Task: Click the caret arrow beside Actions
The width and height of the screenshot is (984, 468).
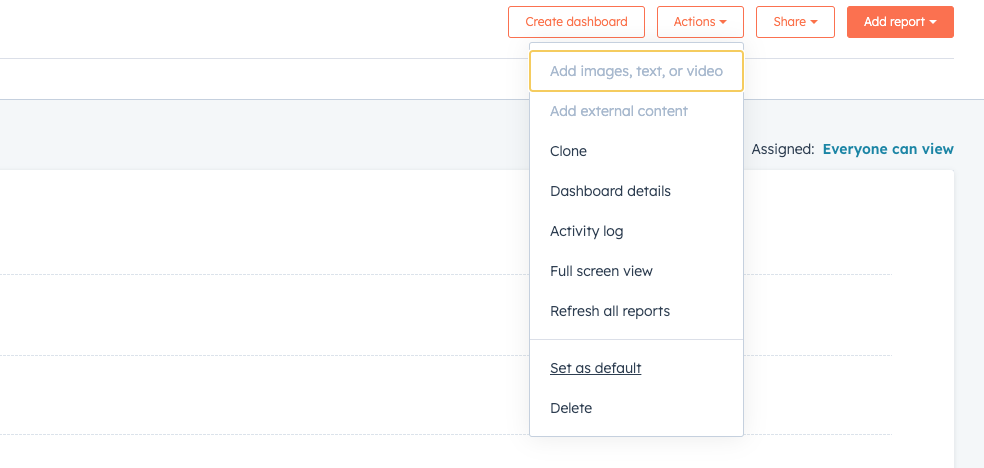Action: [x=723, y=23]
